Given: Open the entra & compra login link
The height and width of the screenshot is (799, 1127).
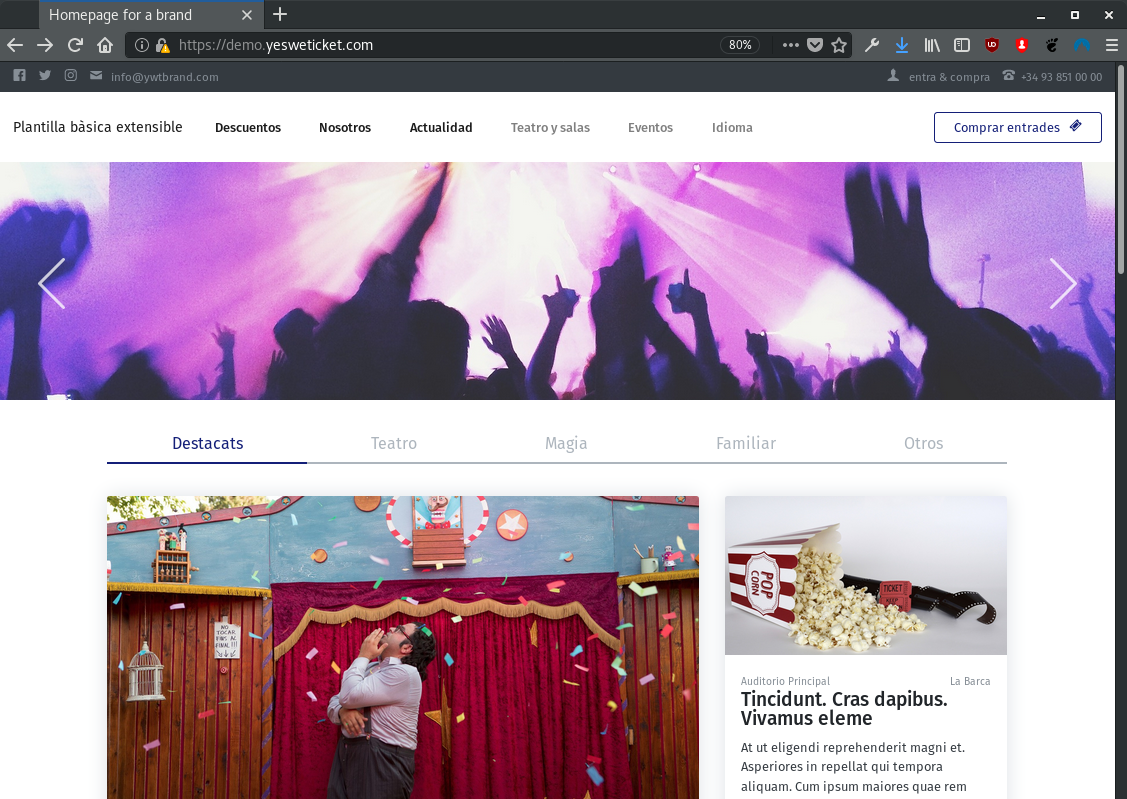Looking at the screenshot, I should click(948, 77).
